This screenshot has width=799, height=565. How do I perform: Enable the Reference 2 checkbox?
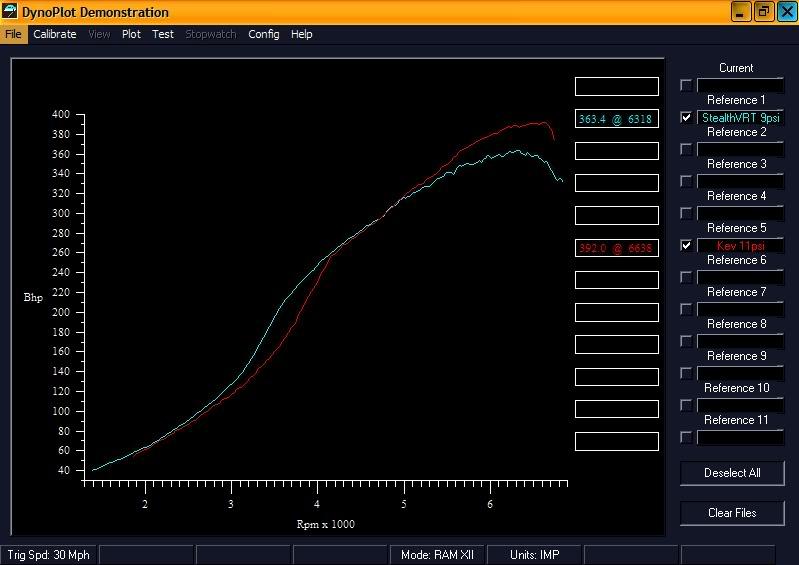click(x=686, y=149)
